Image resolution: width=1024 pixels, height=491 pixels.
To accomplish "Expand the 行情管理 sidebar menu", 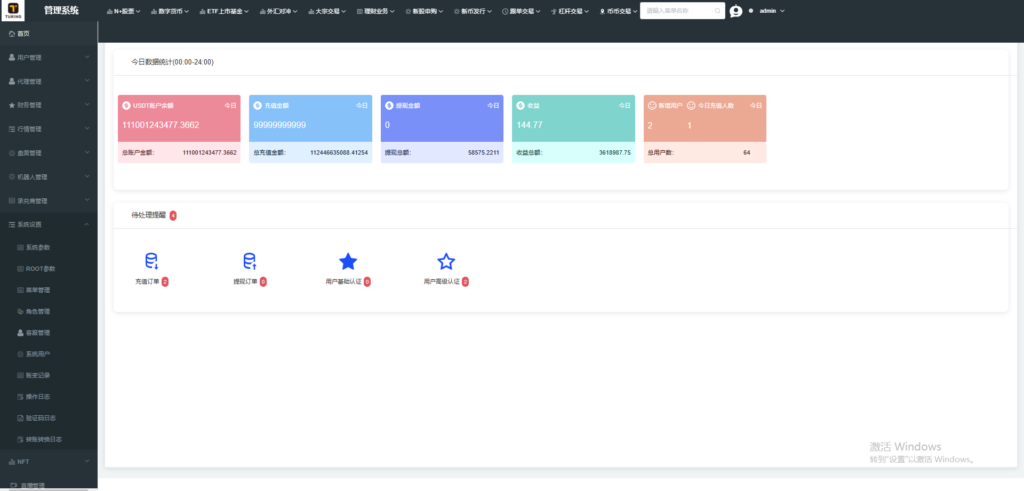I will [49, 129].
